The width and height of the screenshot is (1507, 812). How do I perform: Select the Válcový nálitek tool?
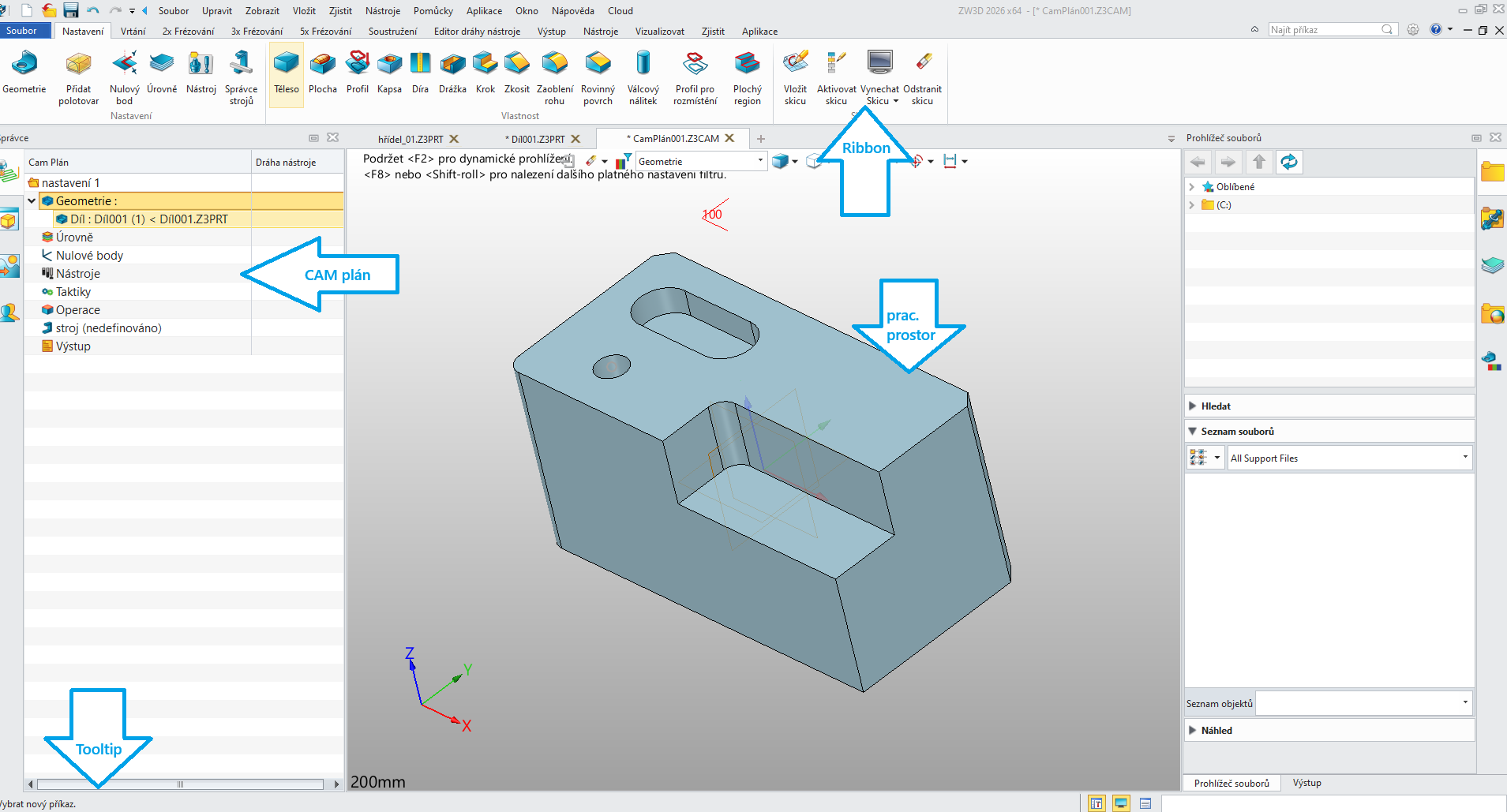click(643, 77)
